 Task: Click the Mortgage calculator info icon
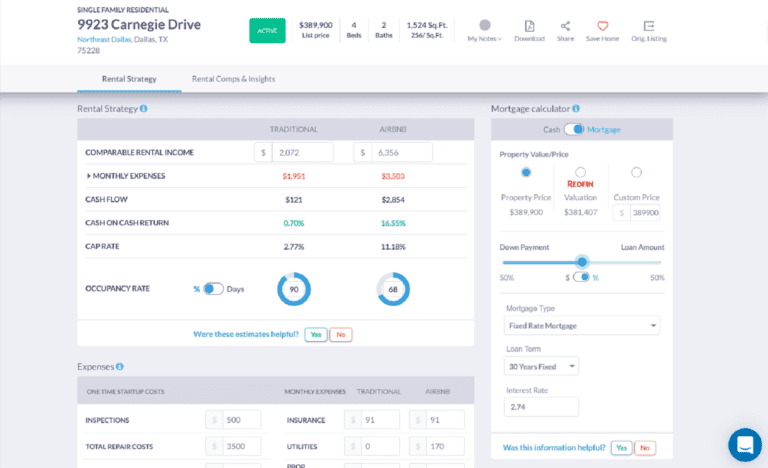[x=576, y=108]
